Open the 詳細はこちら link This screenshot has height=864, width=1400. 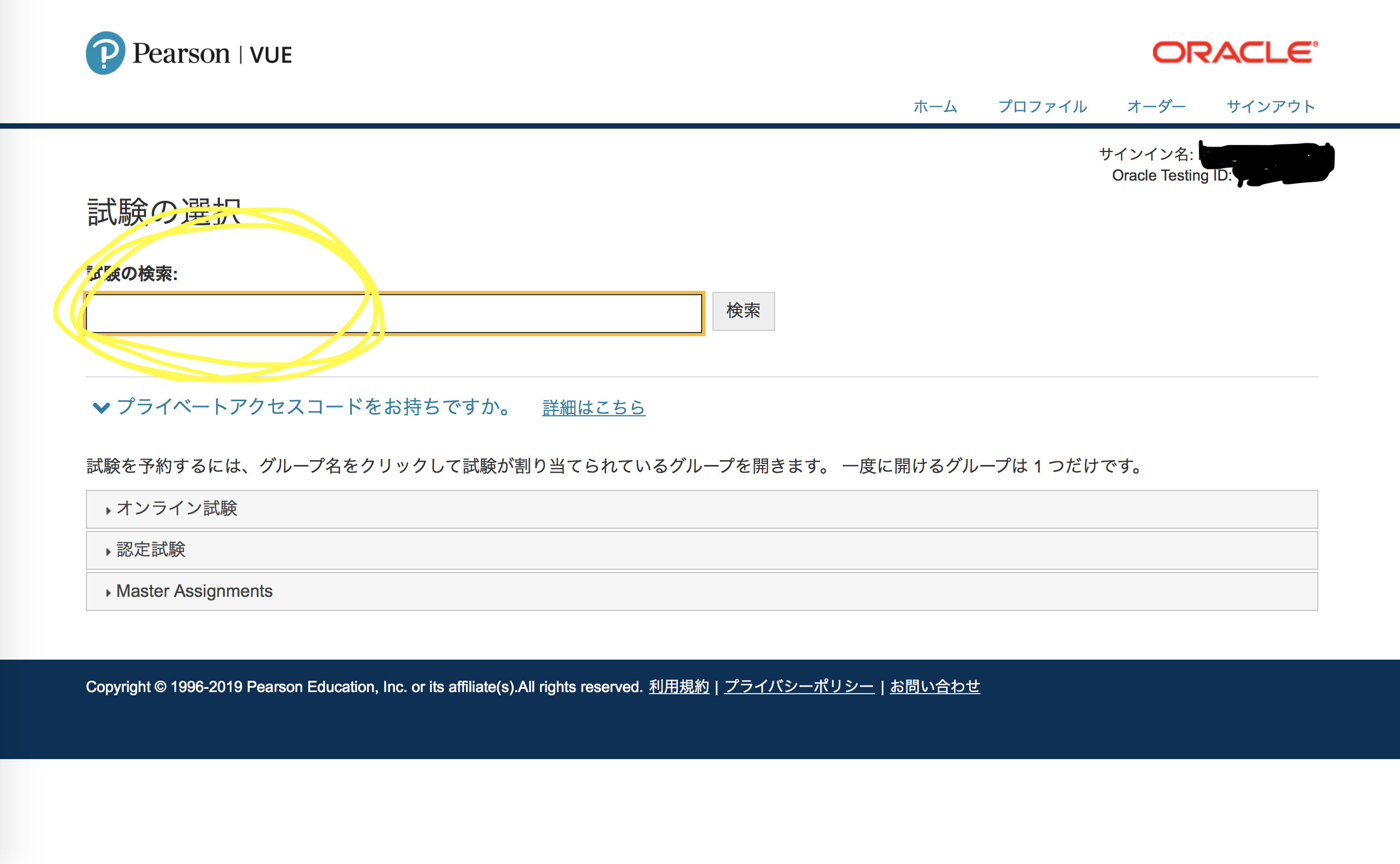[593, 408]
